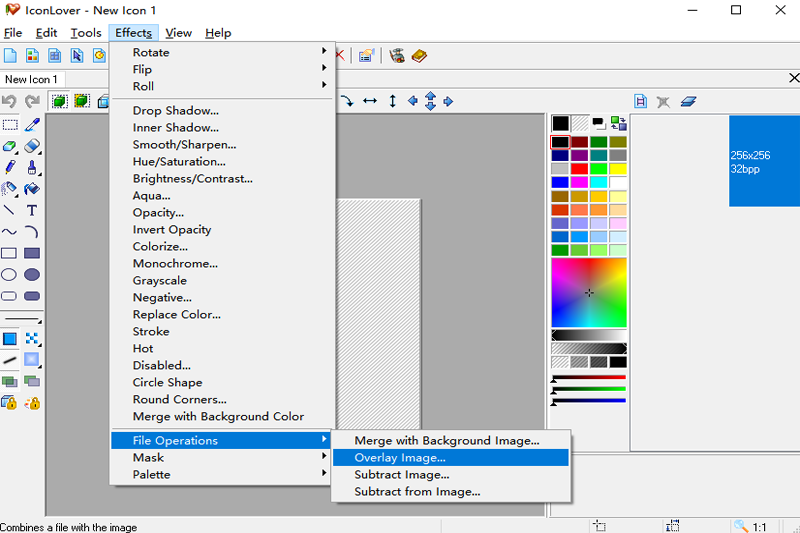Pick the red swatch in palette

(579, 169)
